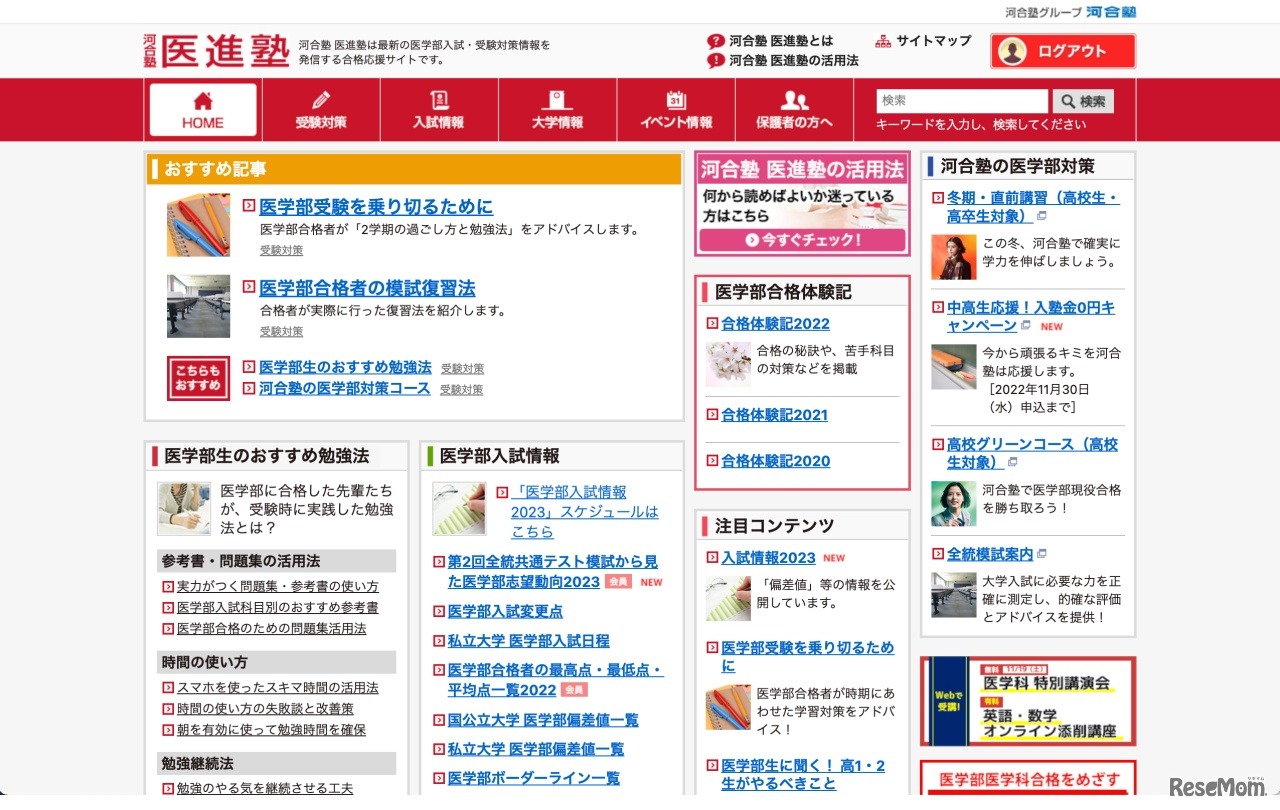Open 実力がつく問題集・参考書の使い方 link
This screenshot has height=810, width=1280.
[x=278, y=587]
